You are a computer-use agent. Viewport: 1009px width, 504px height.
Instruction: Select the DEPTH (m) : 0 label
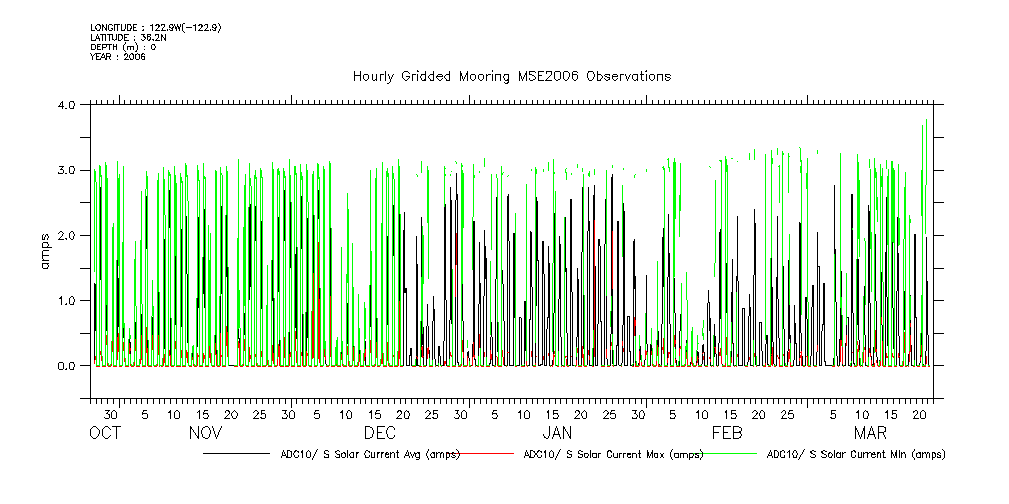pos(123,47)
